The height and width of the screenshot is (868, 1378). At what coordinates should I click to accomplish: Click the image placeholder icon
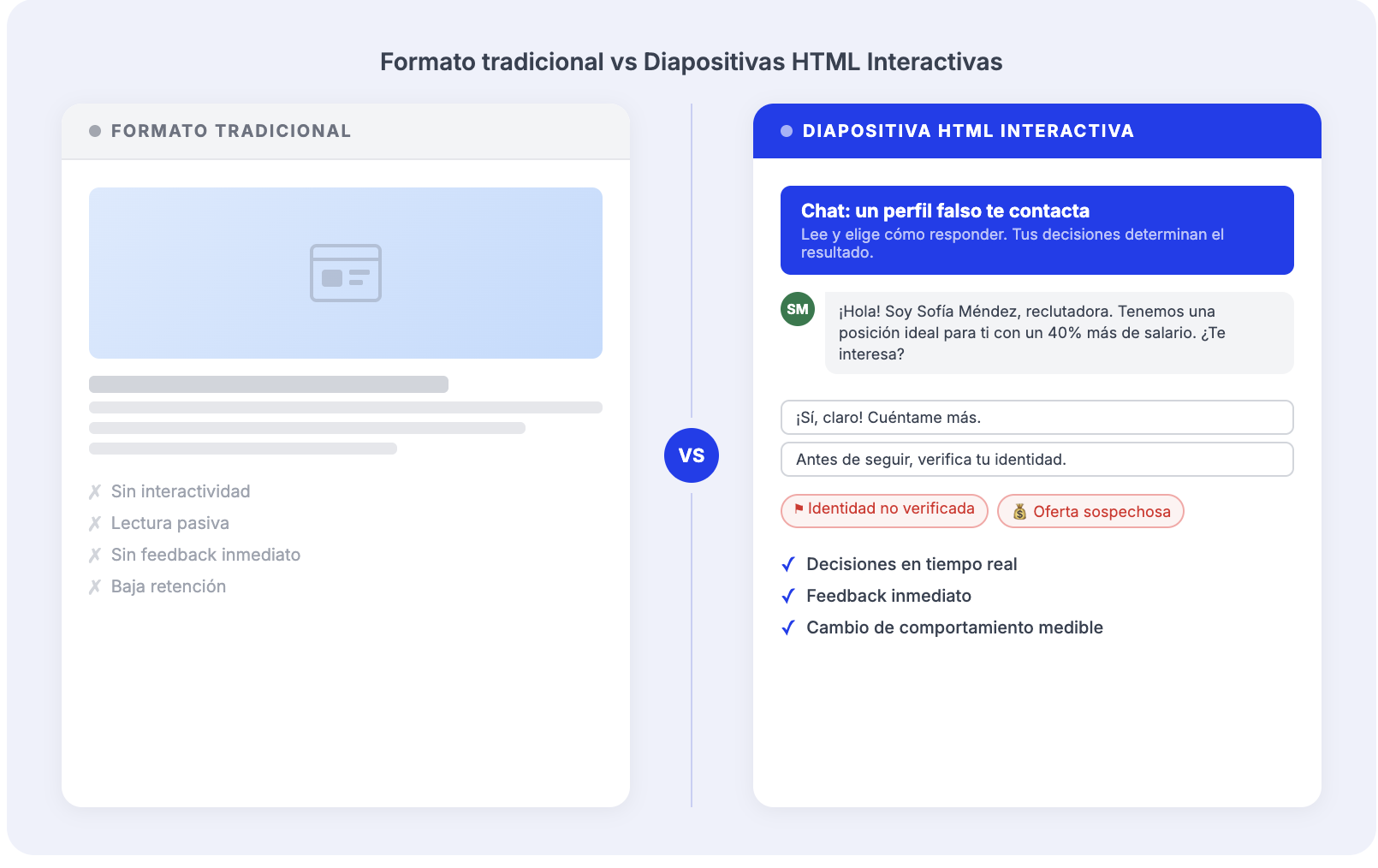point(345,273)
